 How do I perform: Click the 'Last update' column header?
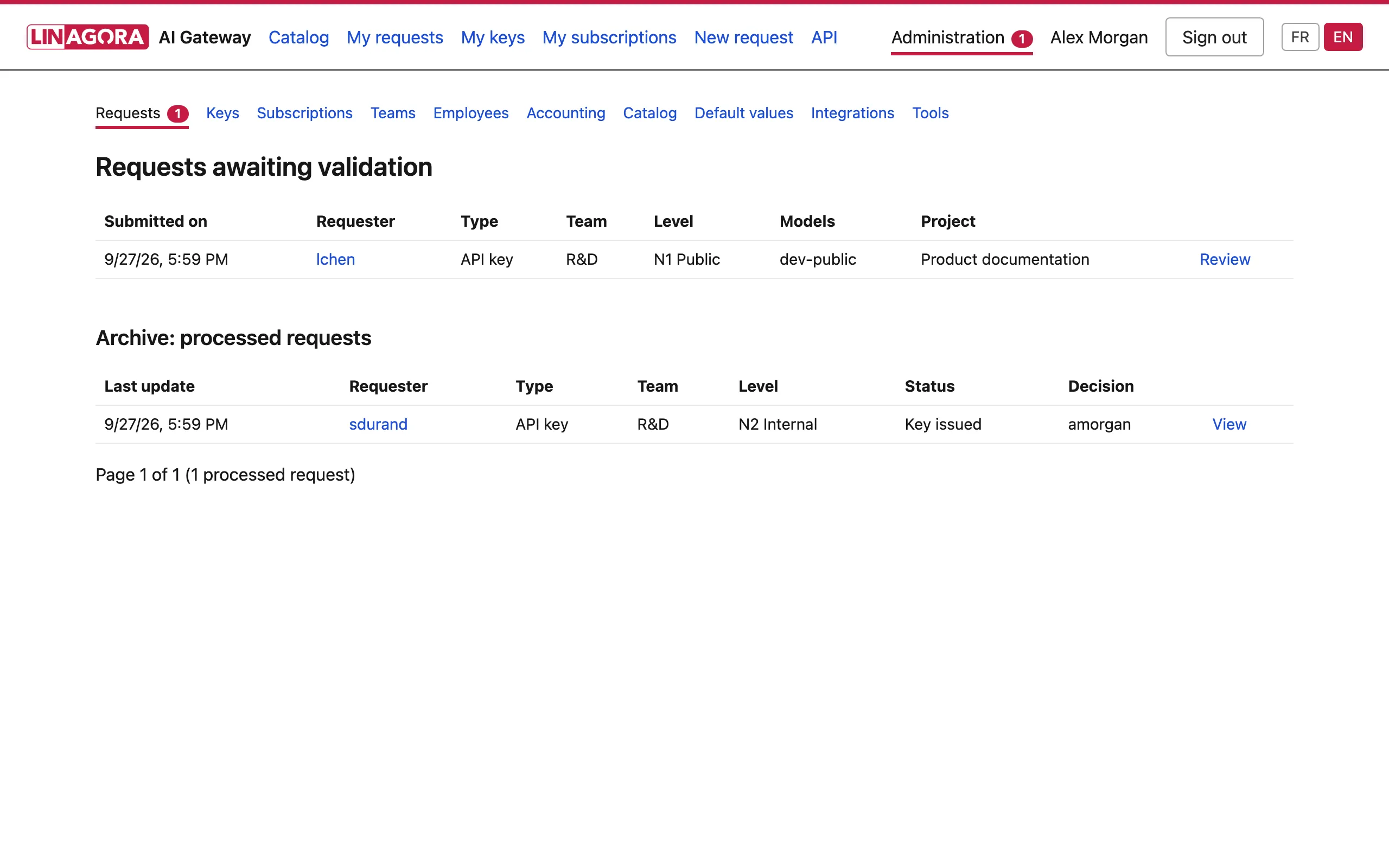pos(149,386)
